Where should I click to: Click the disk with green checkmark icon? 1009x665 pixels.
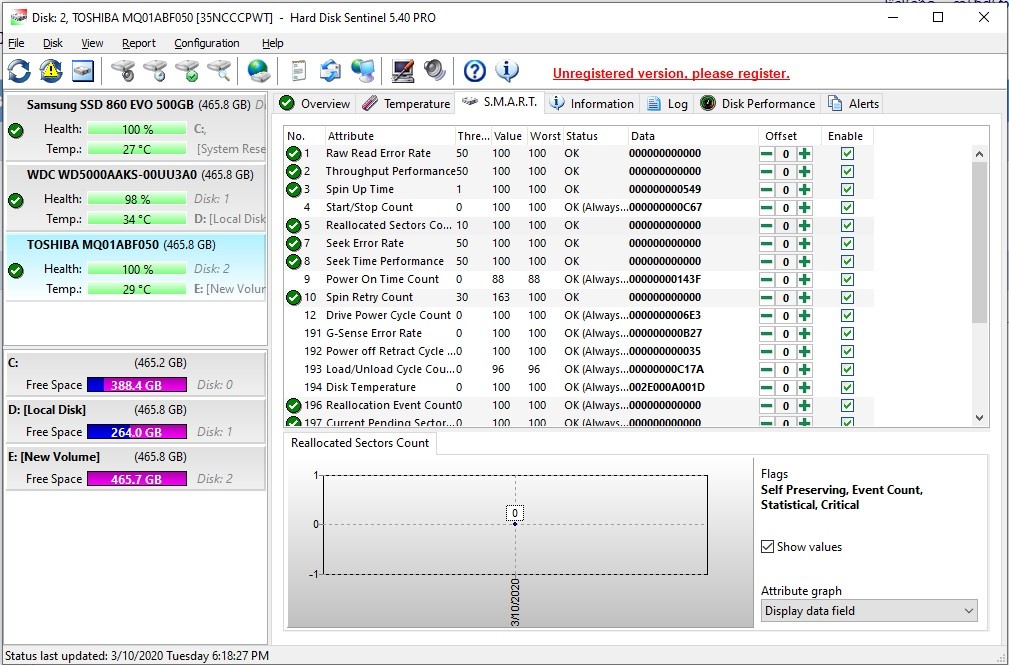pos(187,71)
